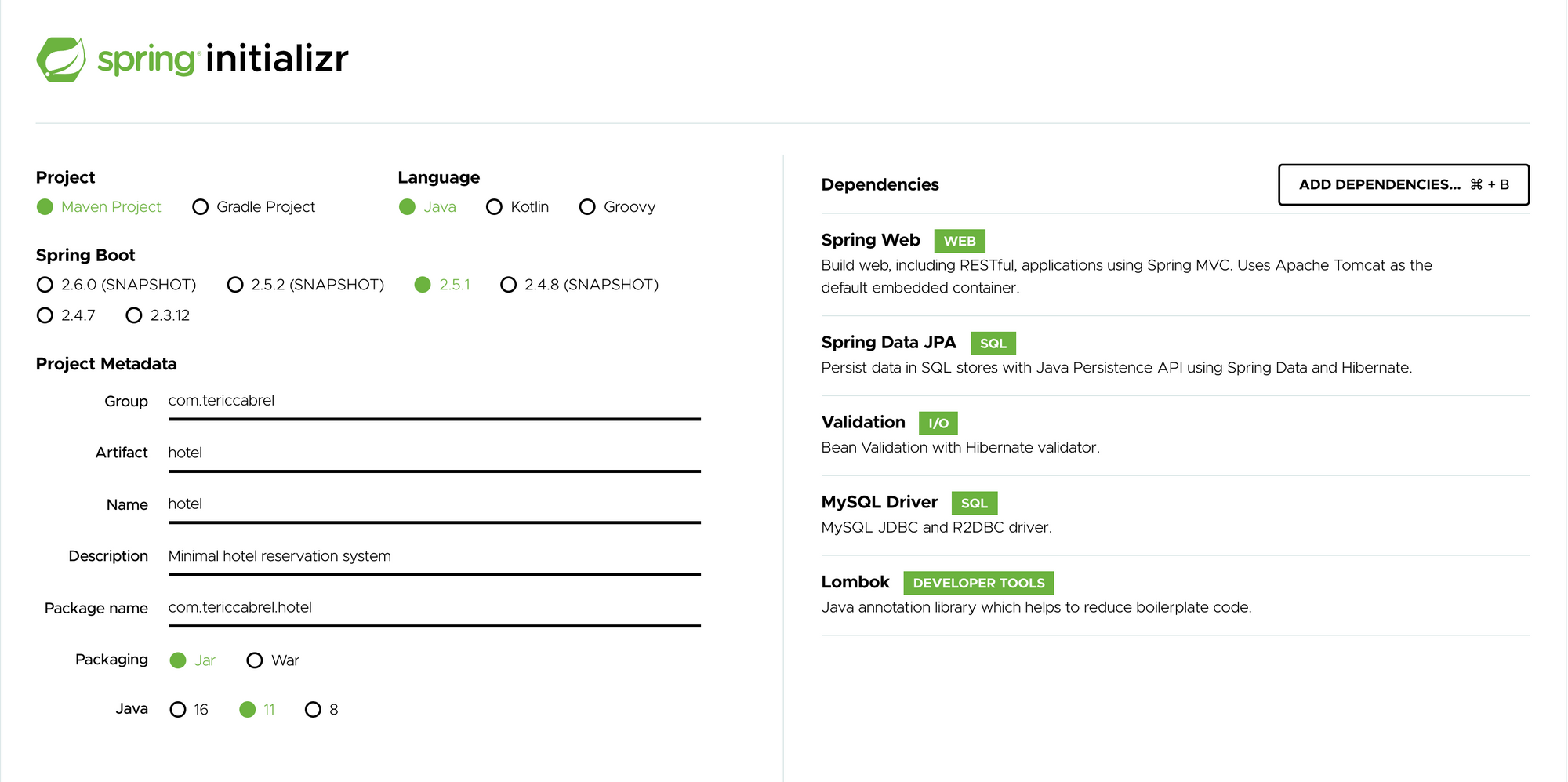Click the SQL badge next to MySQL Driver
The image size is (1568, 782).
974,503
